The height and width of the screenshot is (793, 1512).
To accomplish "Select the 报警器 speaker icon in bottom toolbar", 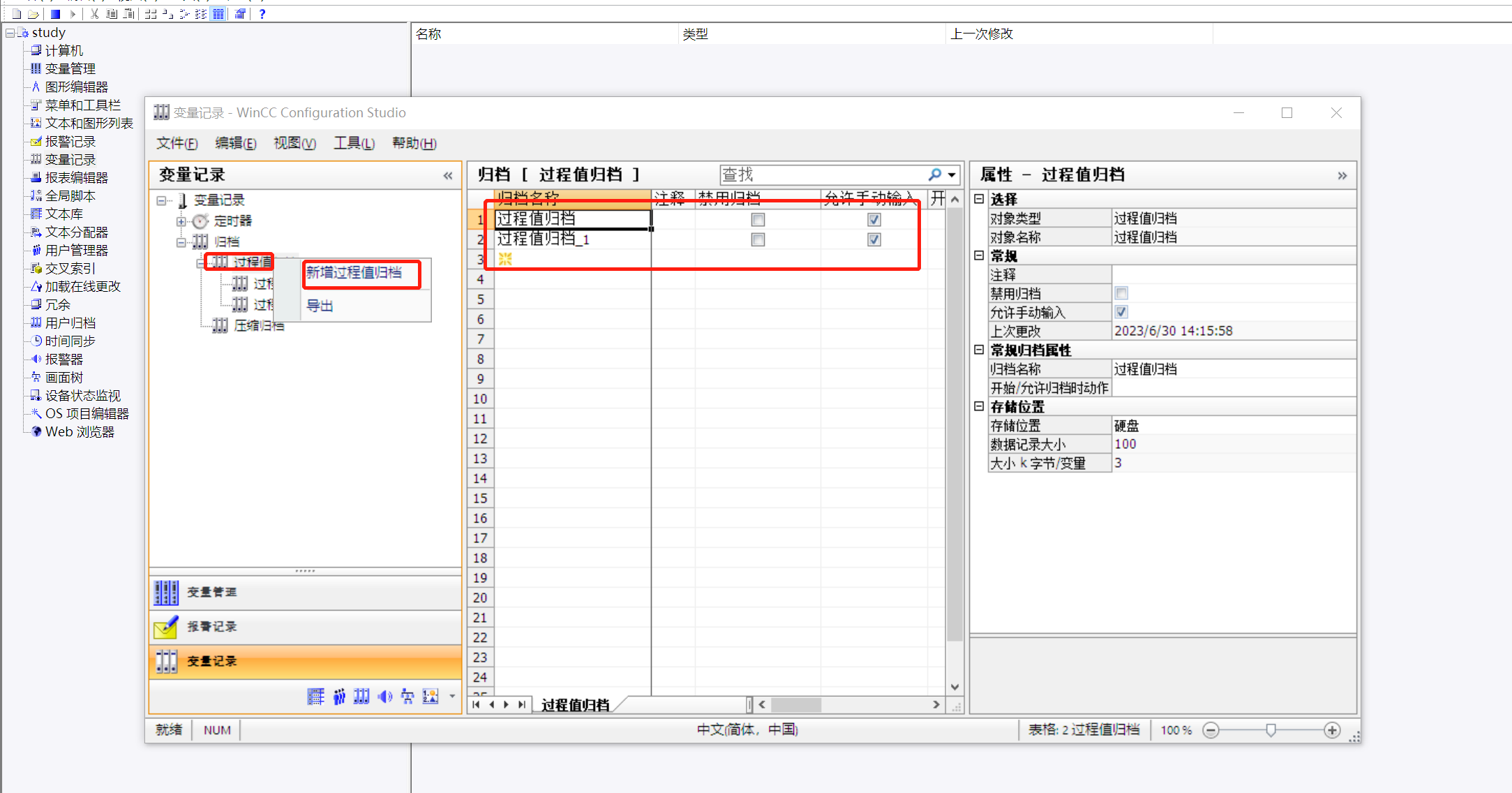I will pos(384,696).
